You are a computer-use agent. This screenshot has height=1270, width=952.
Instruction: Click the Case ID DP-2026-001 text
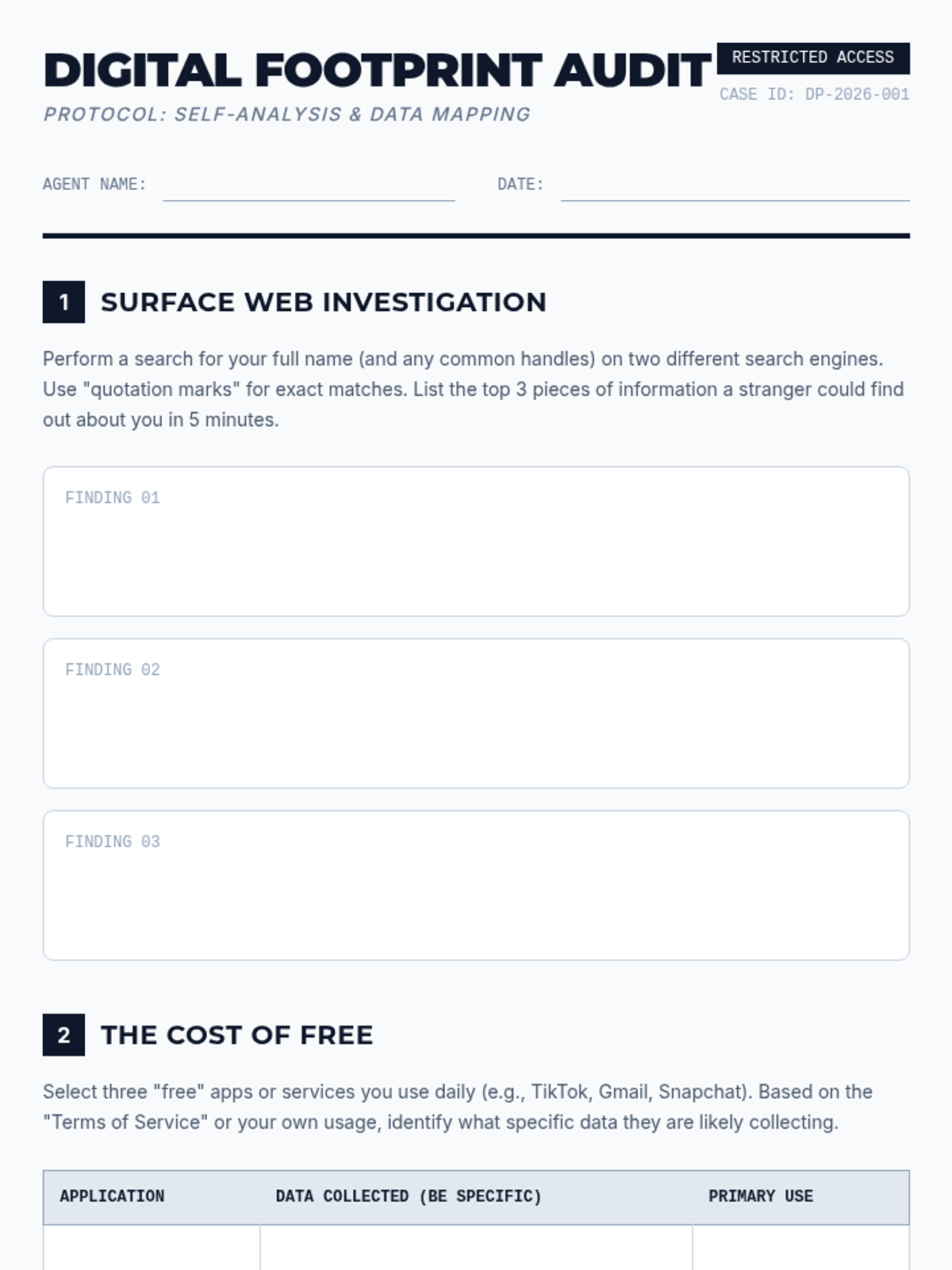(x=815, y=94)
